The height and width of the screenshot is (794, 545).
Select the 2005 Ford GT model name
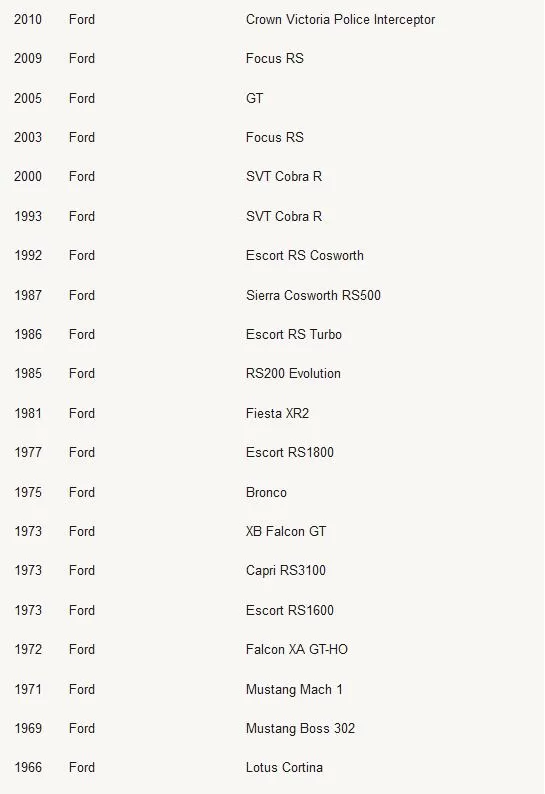coord(254,98)
